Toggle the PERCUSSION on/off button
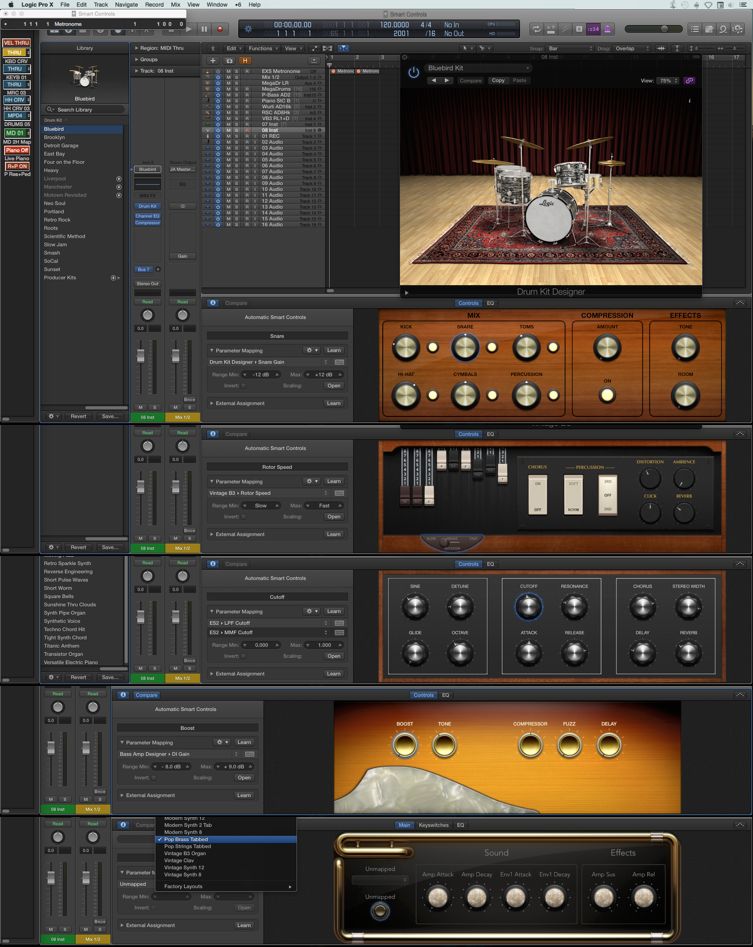Image resolution: width=753 pixels, height=947 pixels. 553,396
